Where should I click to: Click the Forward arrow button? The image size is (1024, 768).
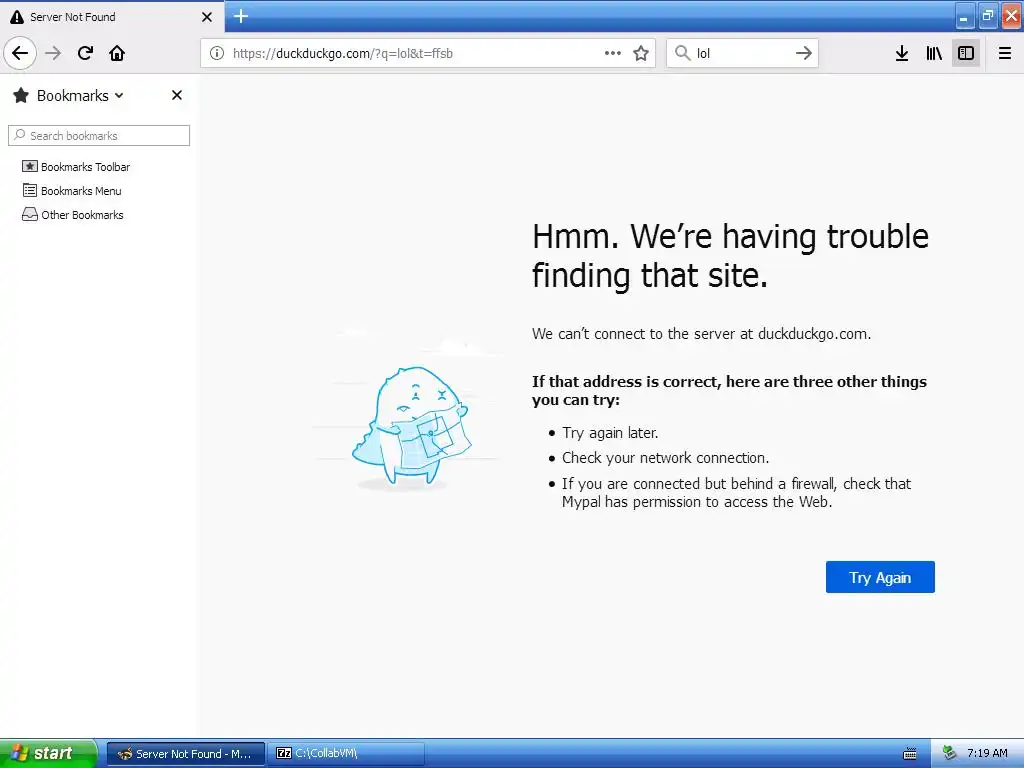pyautogui.click(x=53, y=53)
